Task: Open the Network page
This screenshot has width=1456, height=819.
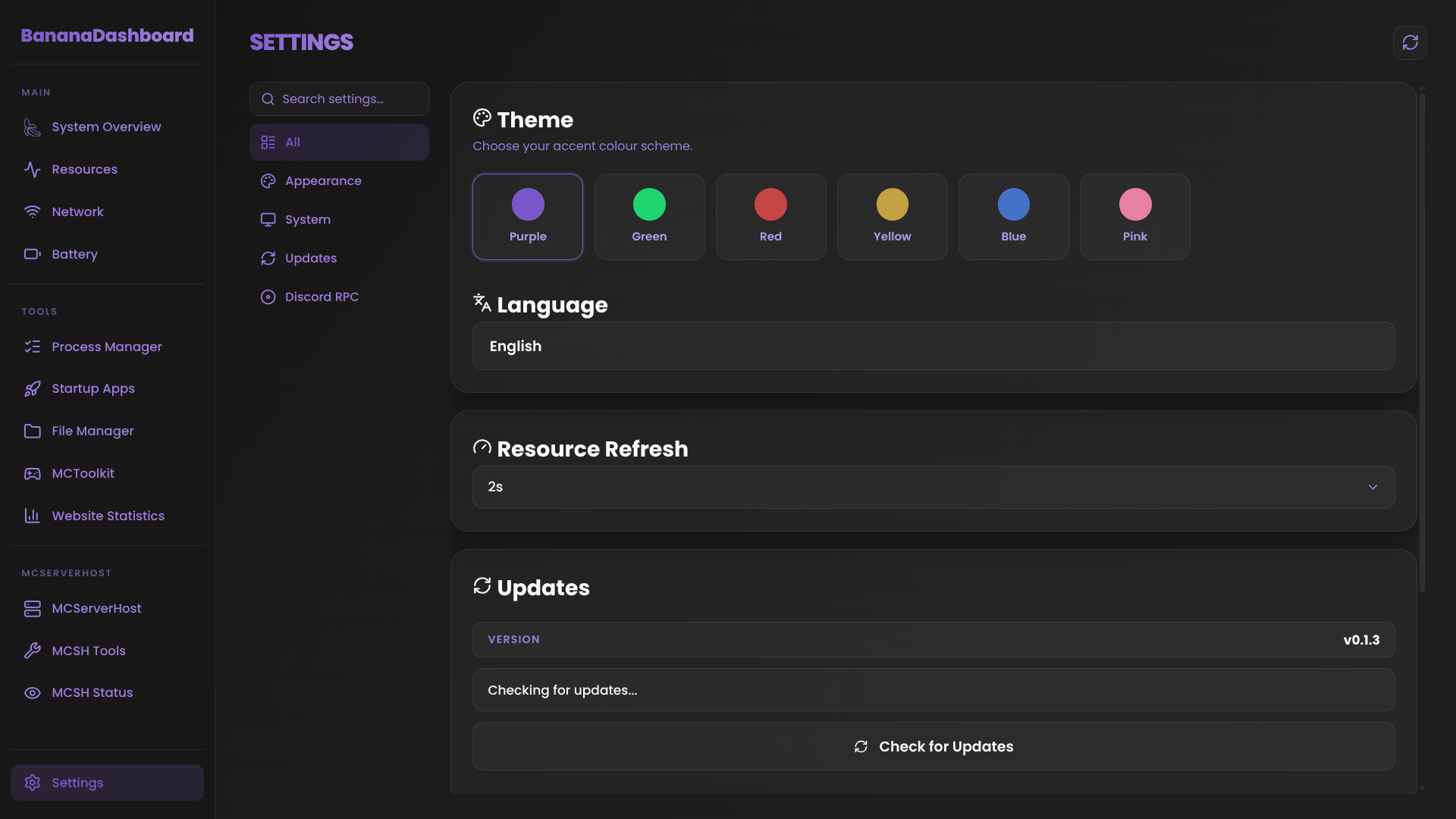Action: click(x=107, y=212)
